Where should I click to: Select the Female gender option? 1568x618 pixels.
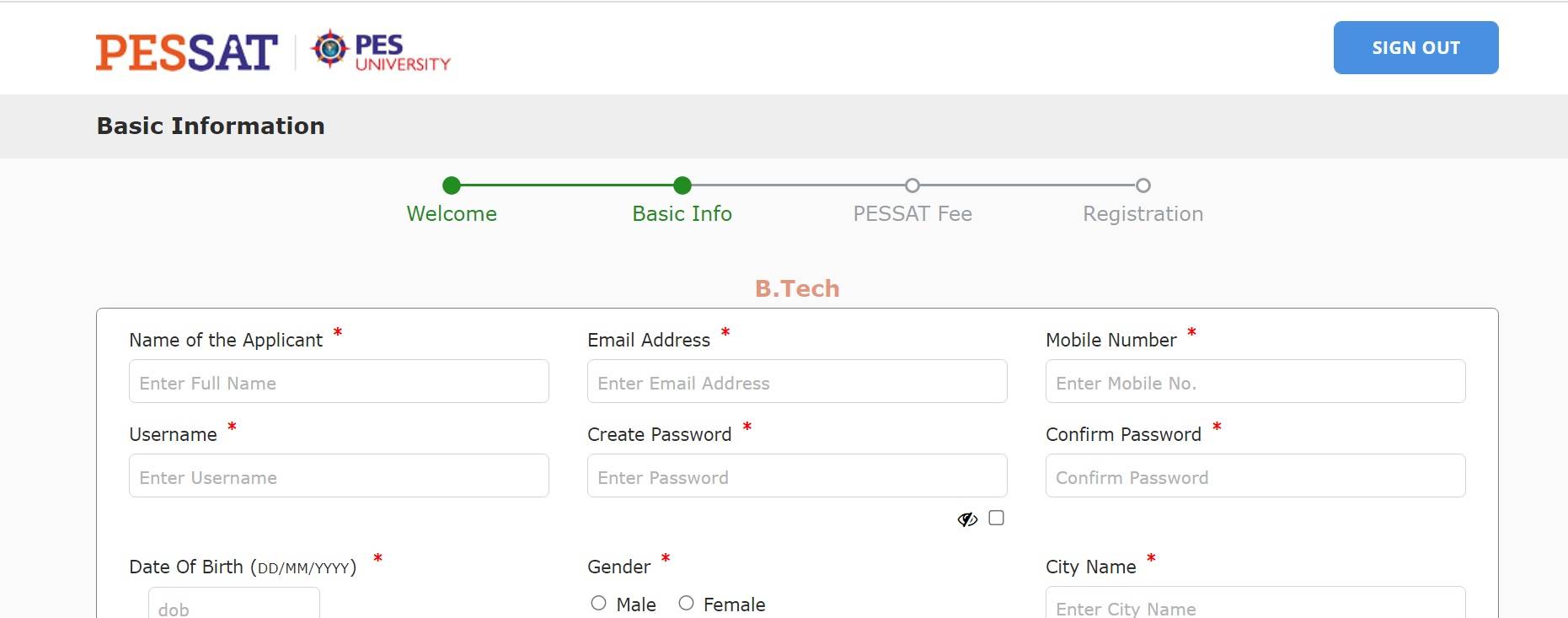point(687,603)
